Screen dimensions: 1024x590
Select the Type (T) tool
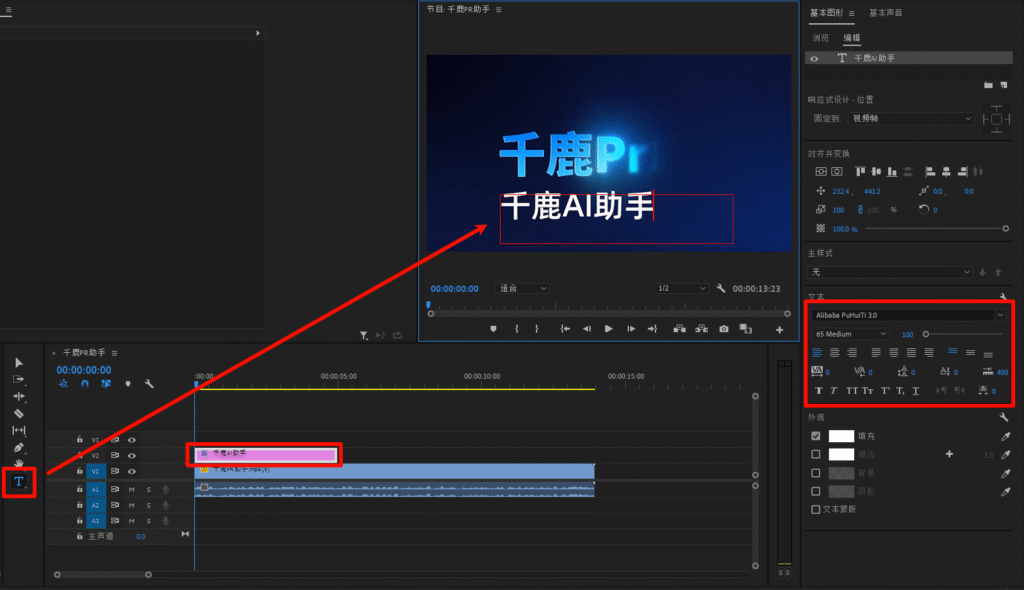point(18,482)
